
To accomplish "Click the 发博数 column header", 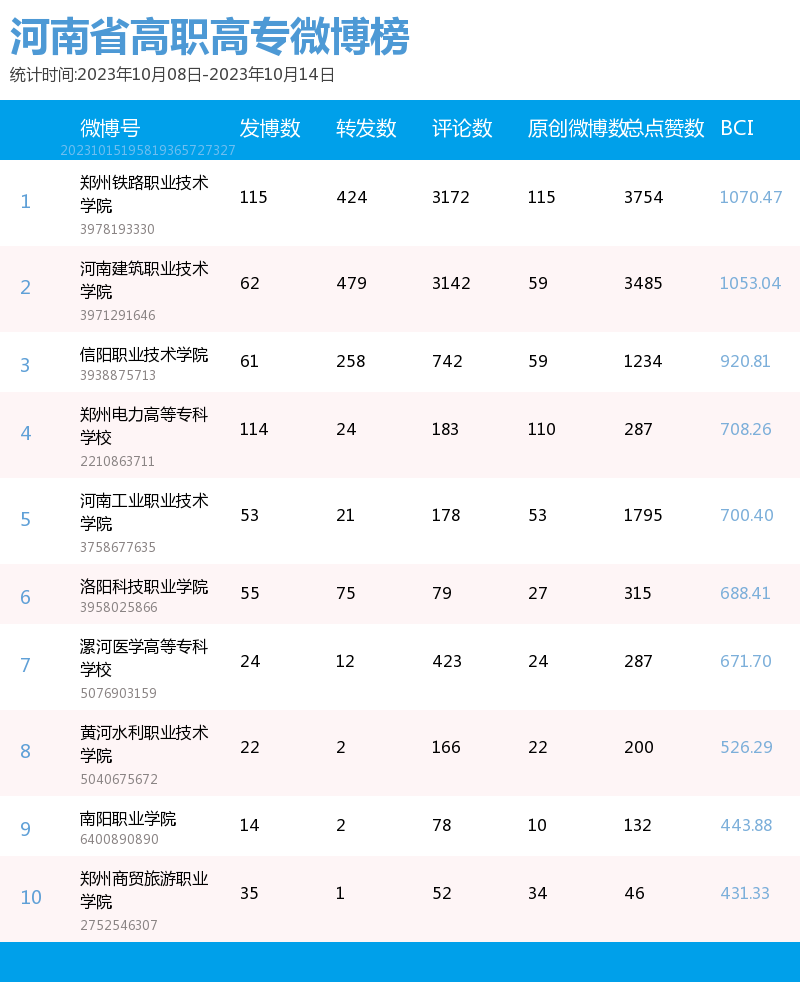I will 270,128.
